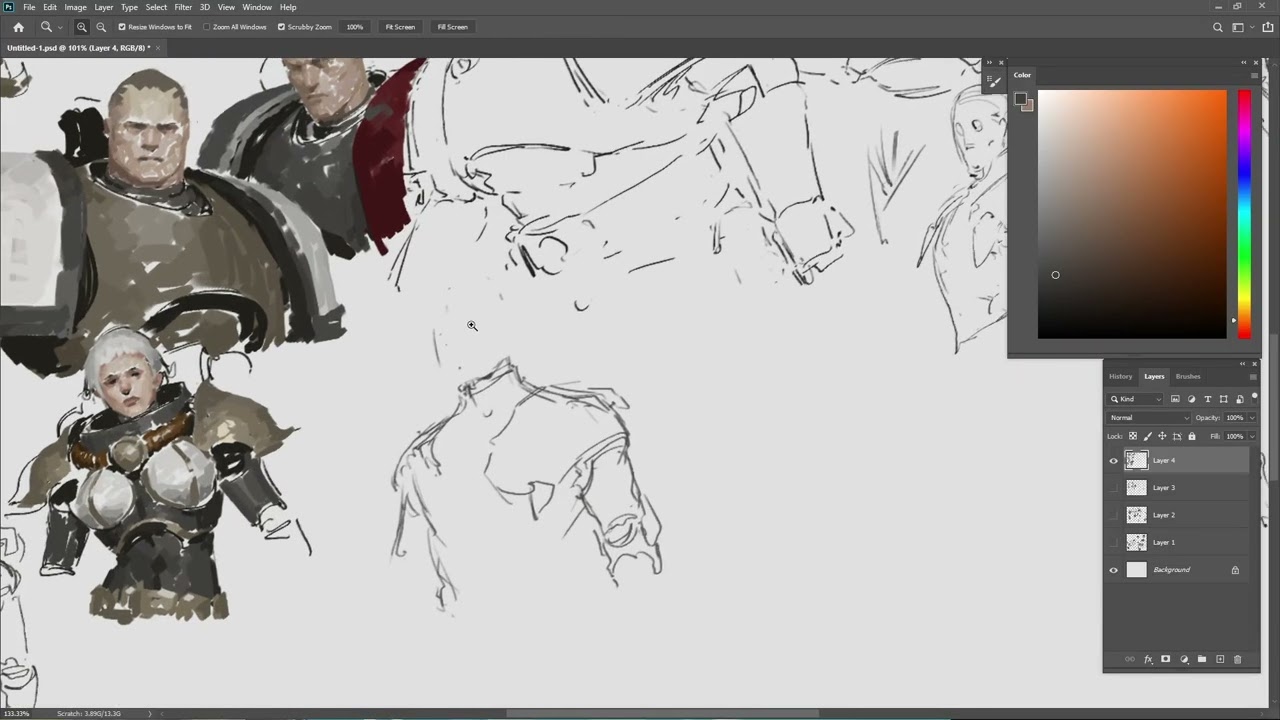This screenshot has height=720, width=1280.
Task: Open the Filter menu
Action: 183,7
